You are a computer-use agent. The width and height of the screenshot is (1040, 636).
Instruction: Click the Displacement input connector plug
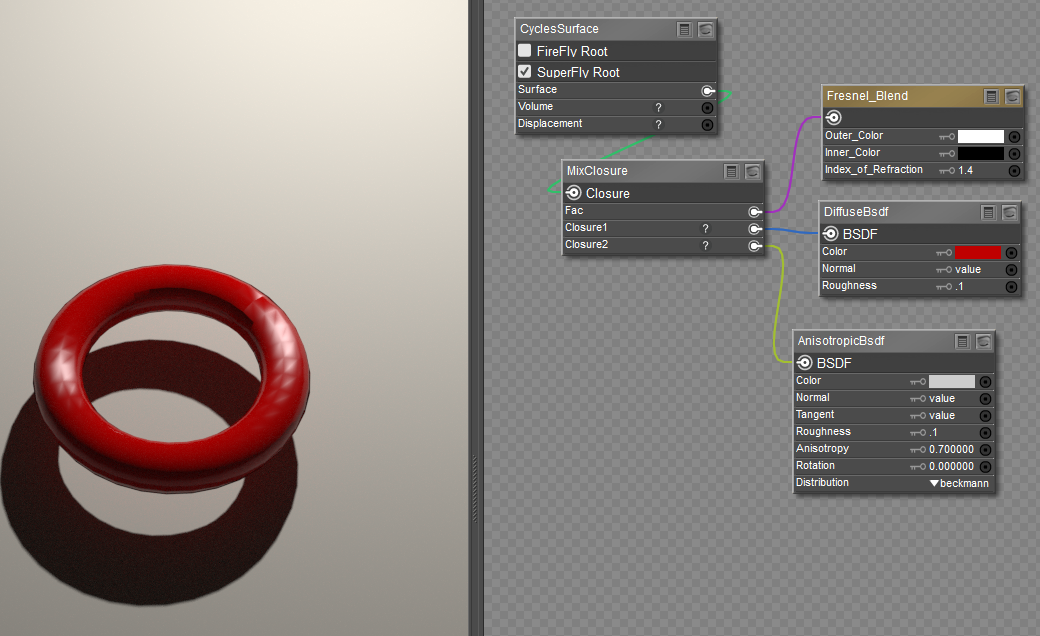pyautogui.click(x=708, y=125)
